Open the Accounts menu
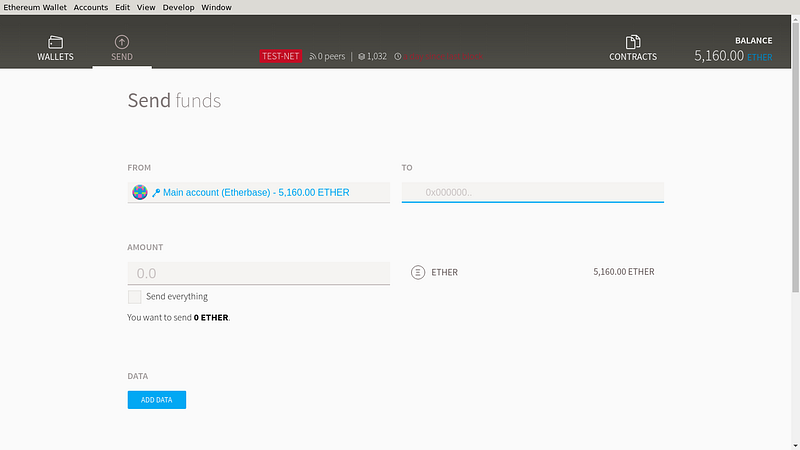 91,7
